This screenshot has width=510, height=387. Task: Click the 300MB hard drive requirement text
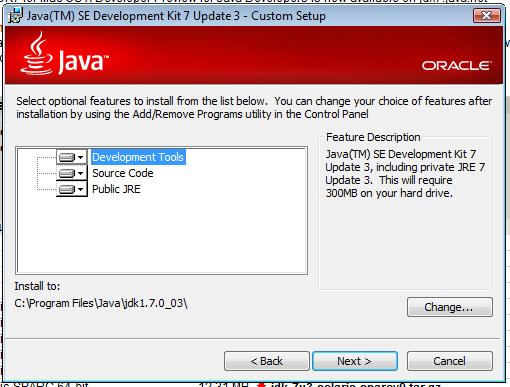(389, 193)
